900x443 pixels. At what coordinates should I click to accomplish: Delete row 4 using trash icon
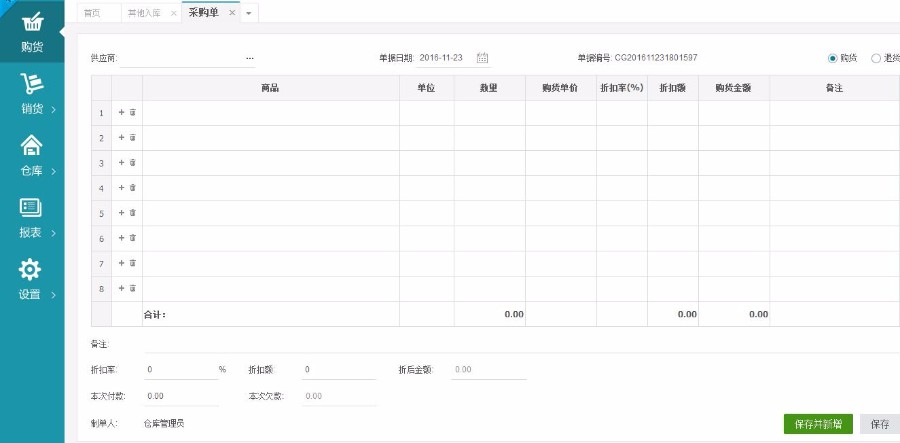point(133,188)
